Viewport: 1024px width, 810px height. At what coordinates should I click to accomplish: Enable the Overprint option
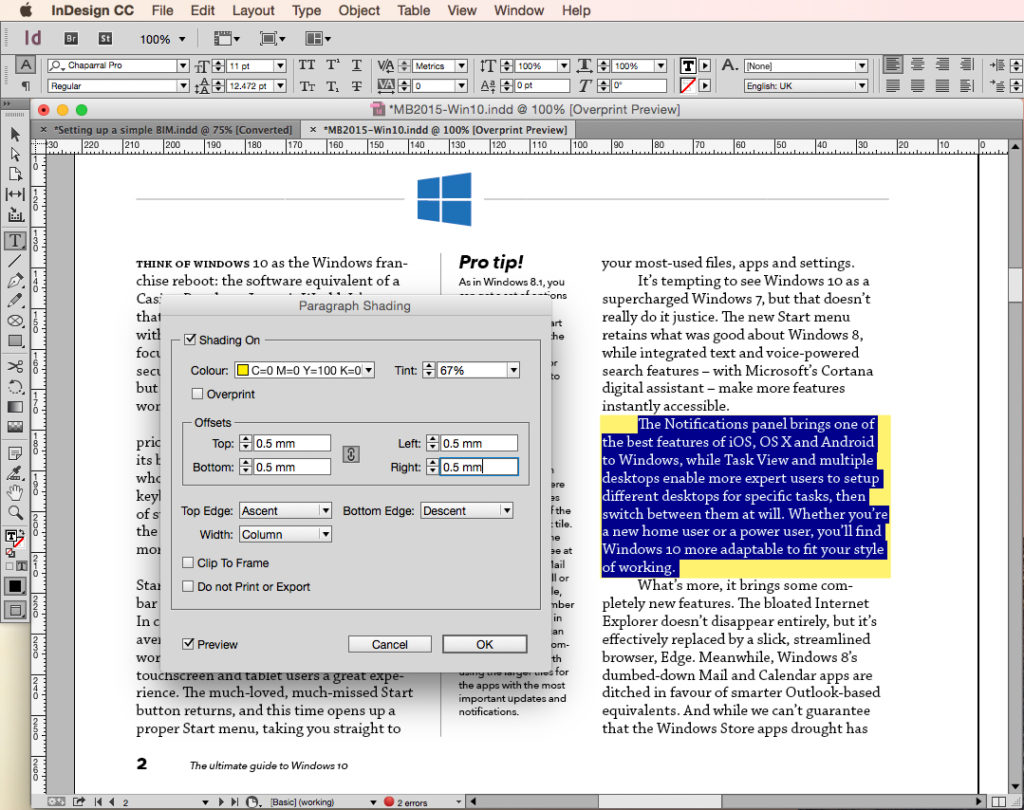(197, 394)
